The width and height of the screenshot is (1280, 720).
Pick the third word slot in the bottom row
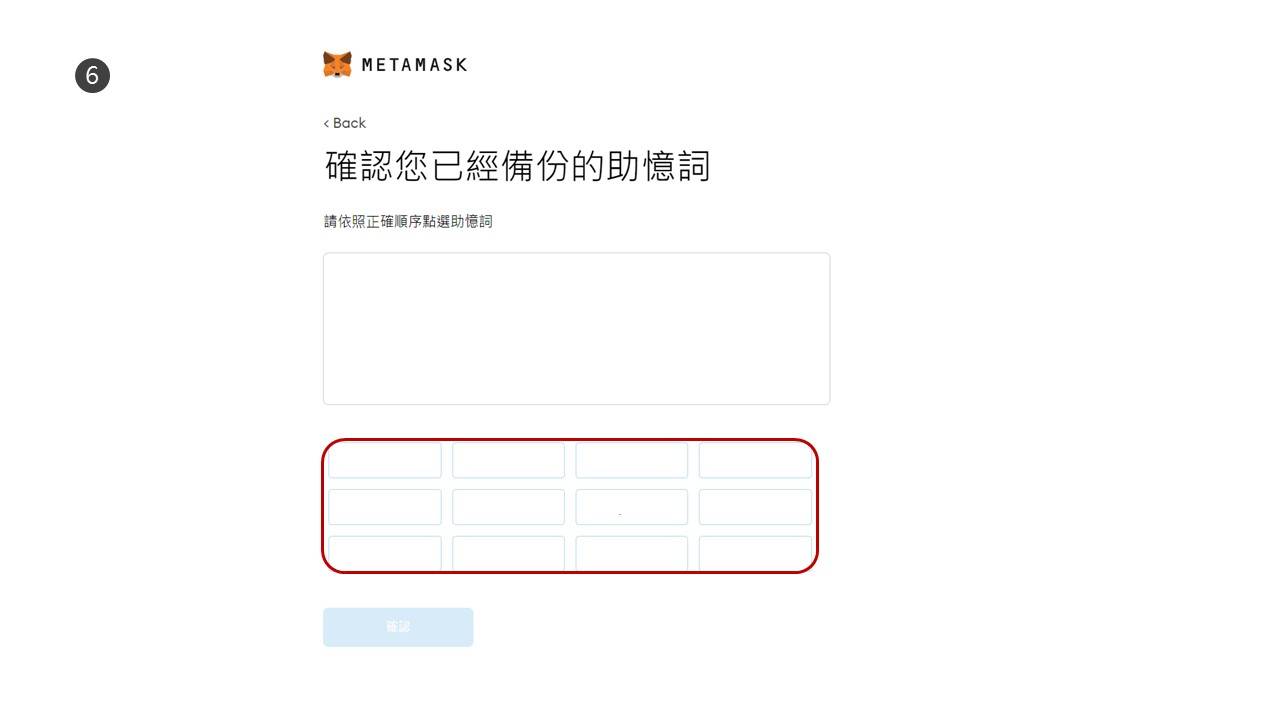(x=632, y=553)
